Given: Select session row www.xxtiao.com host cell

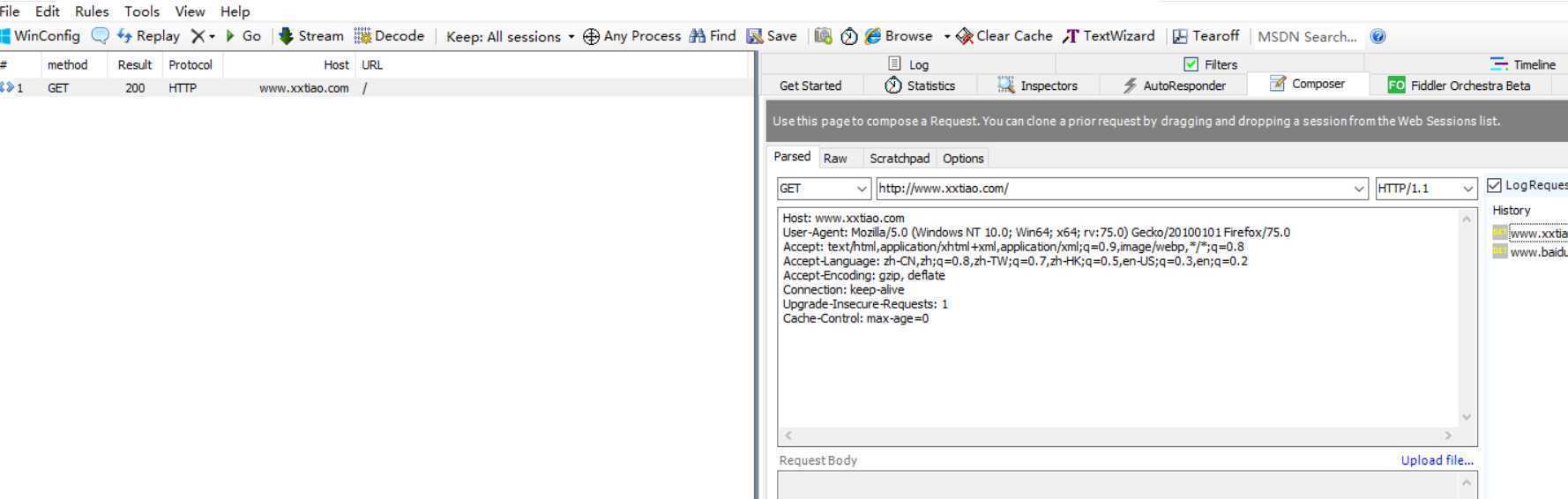Looking at the screenshot, I should click(x=304, y=88).
